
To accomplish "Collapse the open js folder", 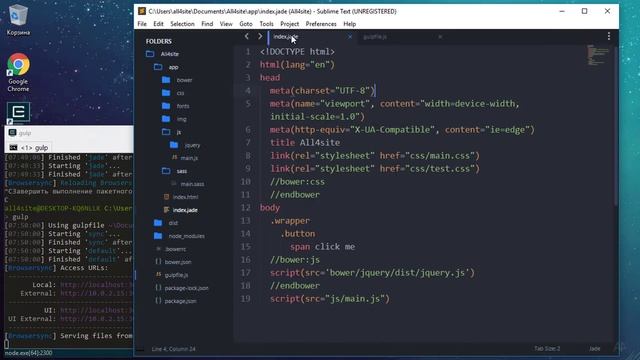I will [x=166, y=132].
